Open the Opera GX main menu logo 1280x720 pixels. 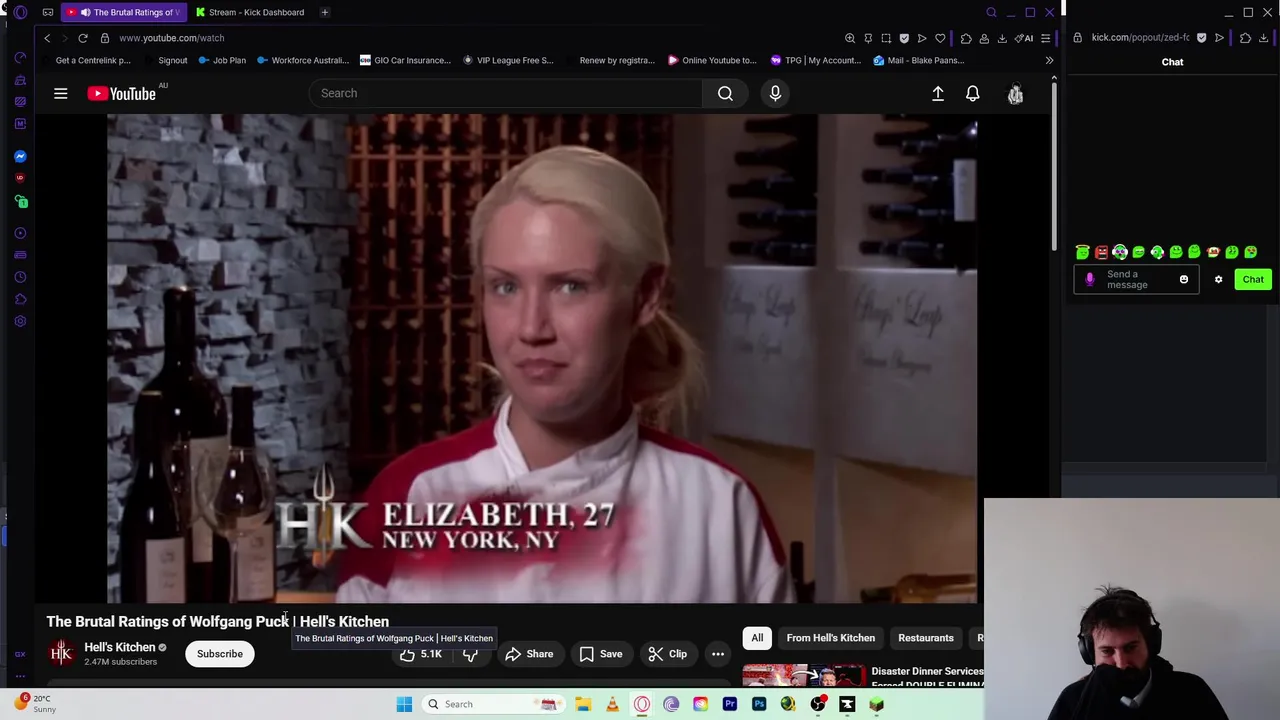coord(20,12)
